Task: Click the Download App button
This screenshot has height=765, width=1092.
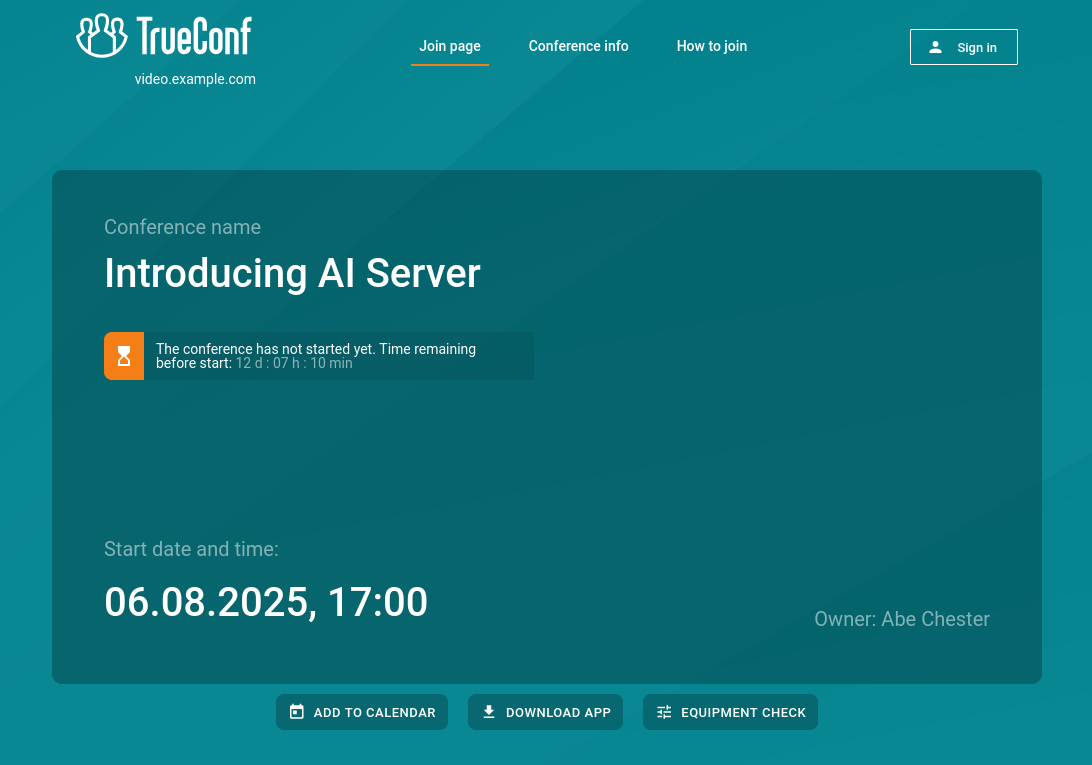Action: (545, 711)
